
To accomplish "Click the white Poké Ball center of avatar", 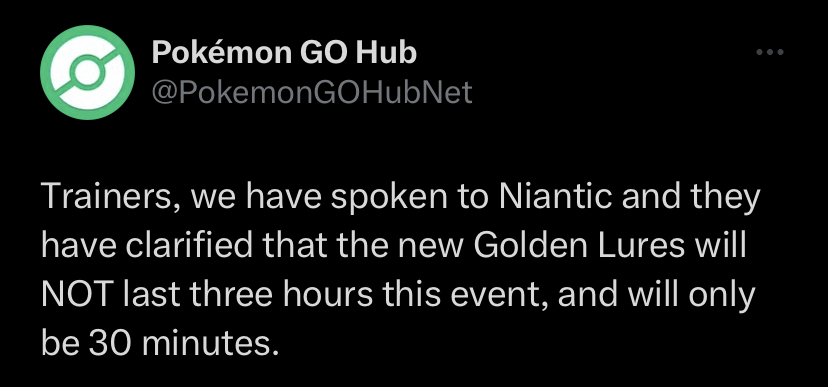I will click(87, 73).
